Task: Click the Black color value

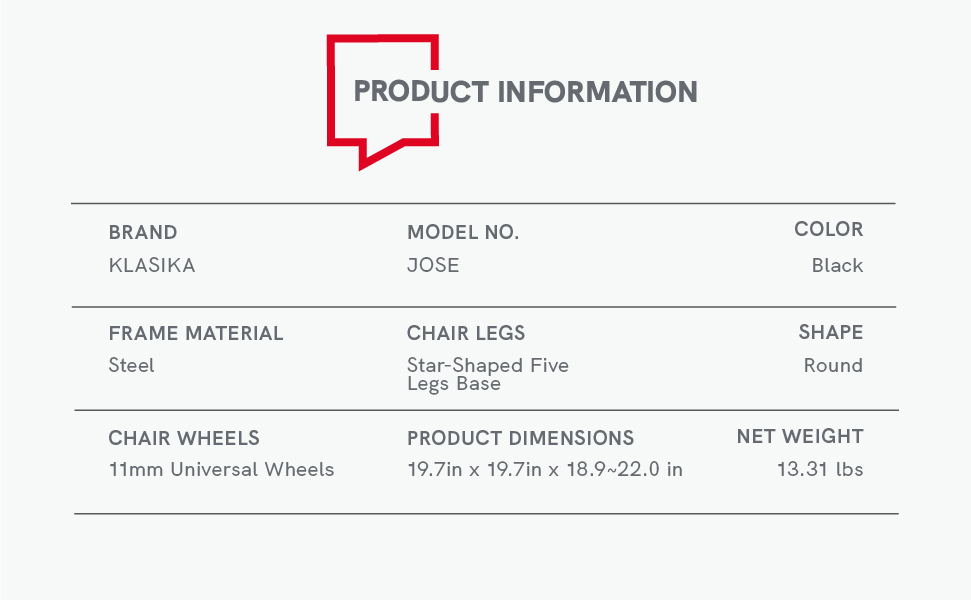Action: pyautogui.click(x=837, y=266)
